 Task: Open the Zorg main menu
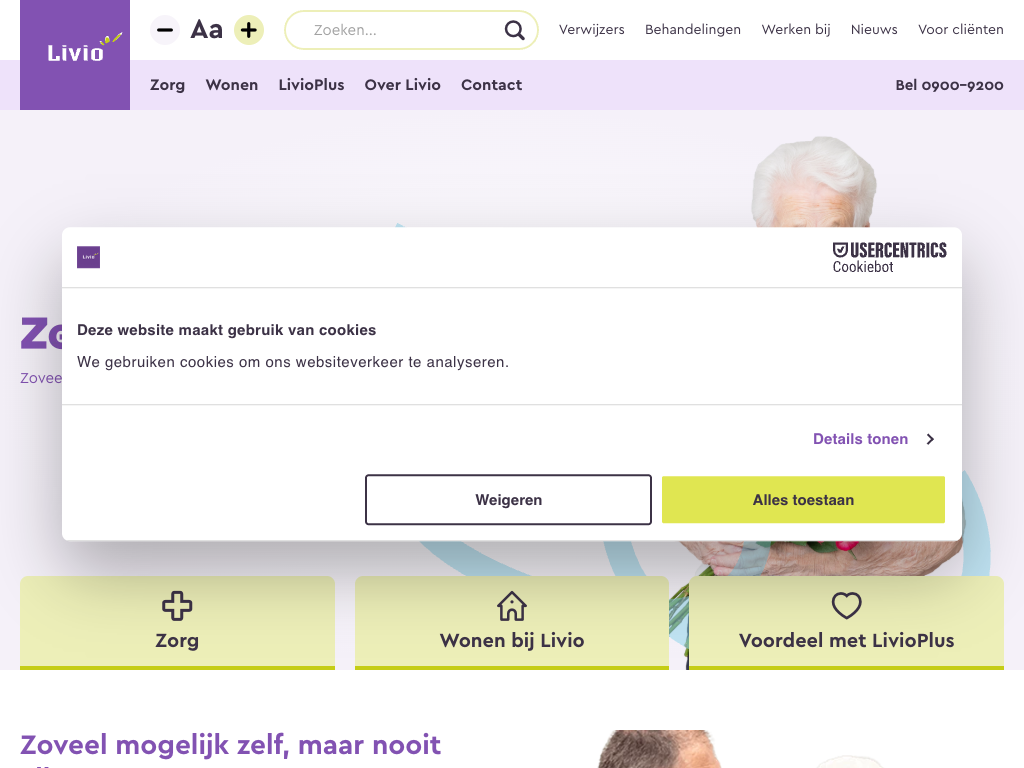tap(167, 85)
